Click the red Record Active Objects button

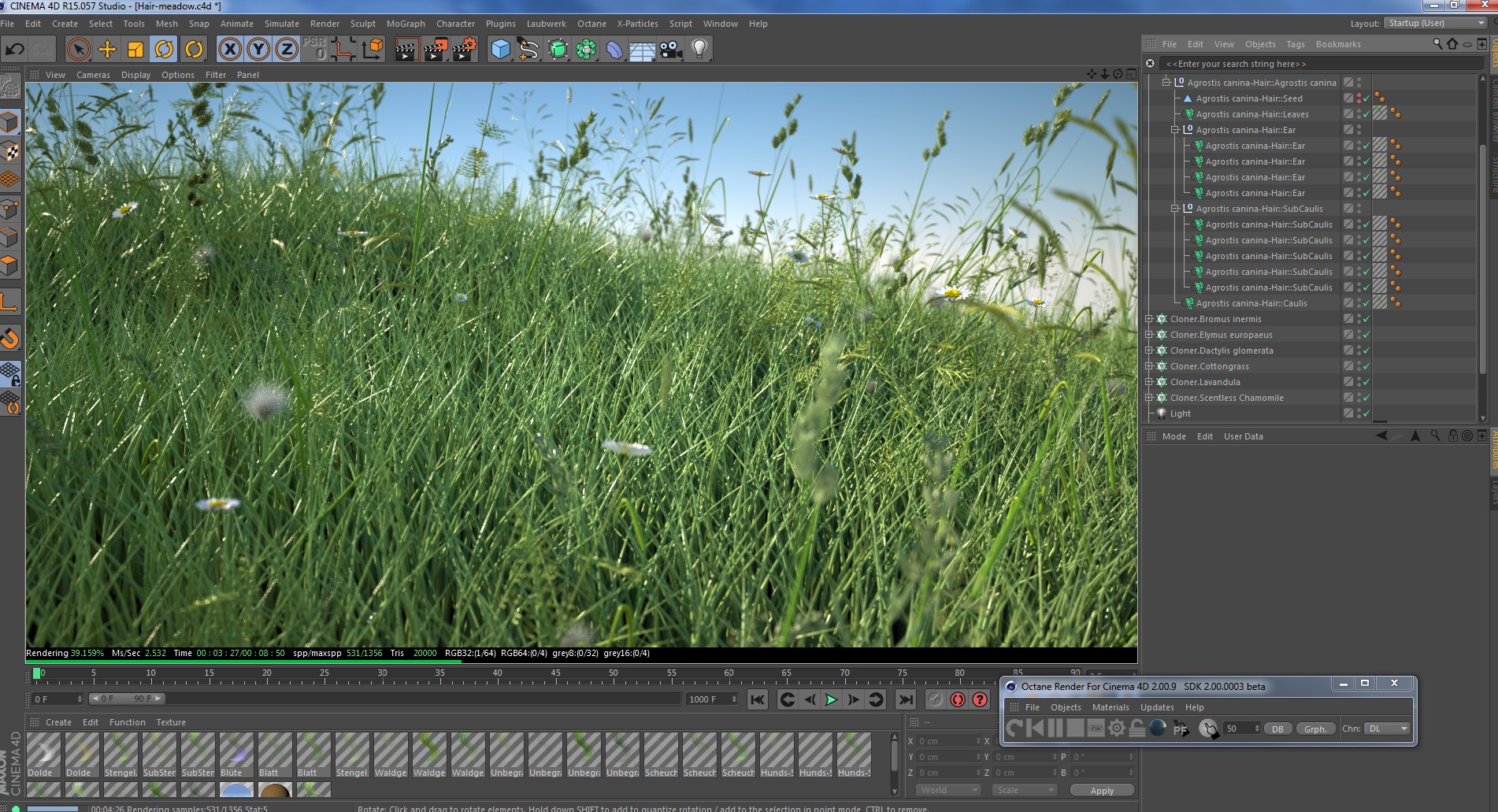[958, 699]
